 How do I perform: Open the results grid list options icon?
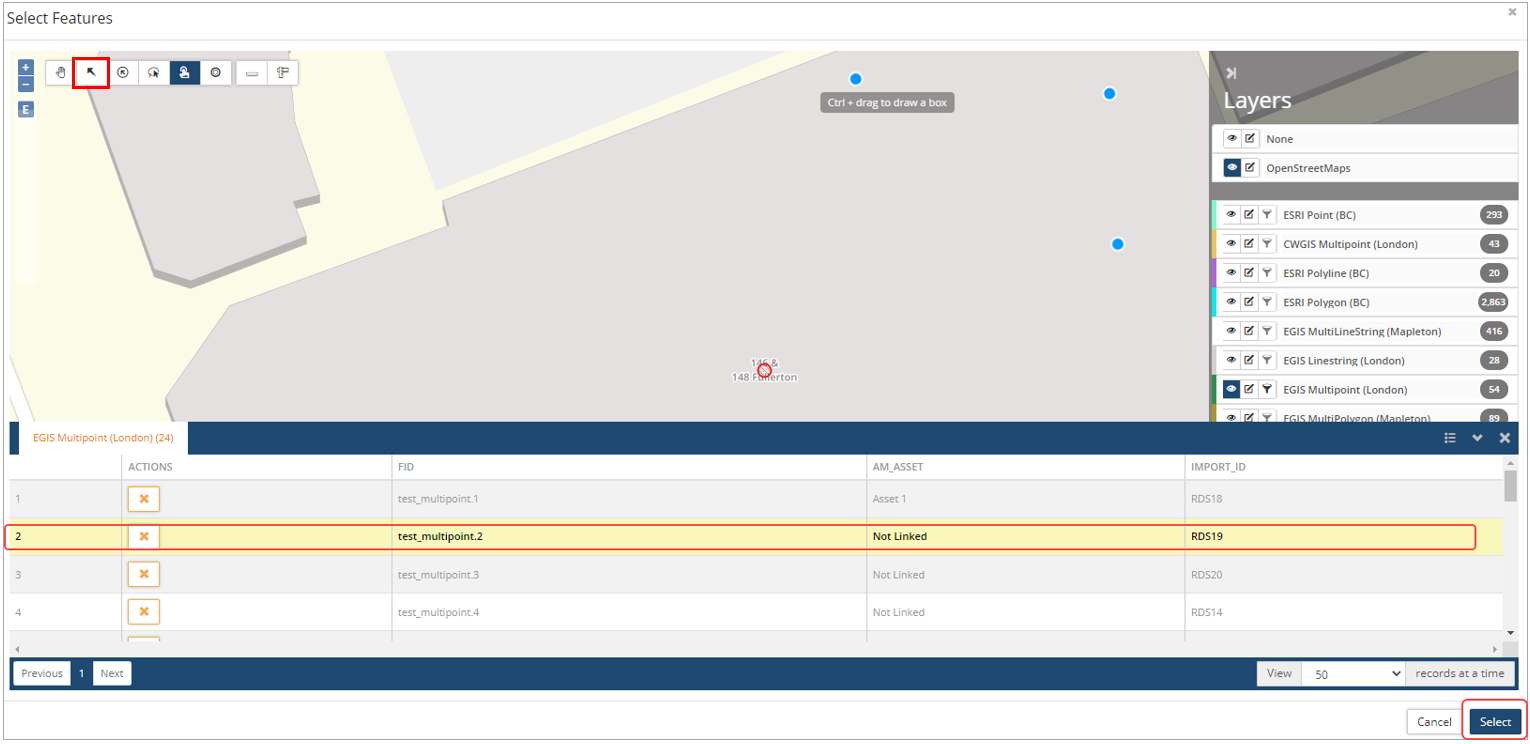(x=1450, y=438)
